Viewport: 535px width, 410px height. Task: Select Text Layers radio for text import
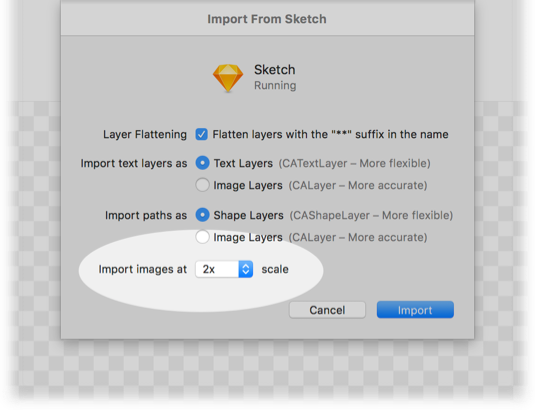coord(202,163)
